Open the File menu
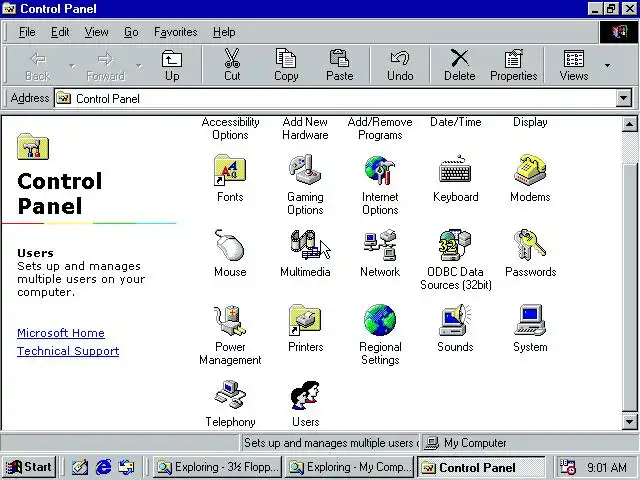 pos(27,32)
